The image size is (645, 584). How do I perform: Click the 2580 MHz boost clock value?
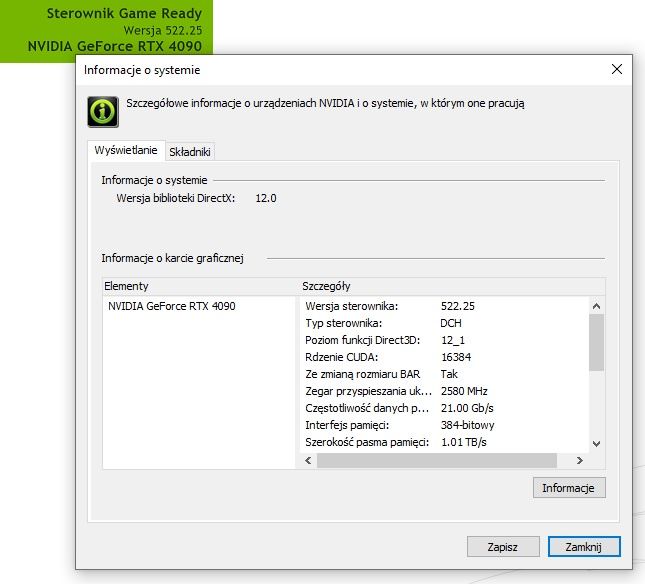coord(464,391)
